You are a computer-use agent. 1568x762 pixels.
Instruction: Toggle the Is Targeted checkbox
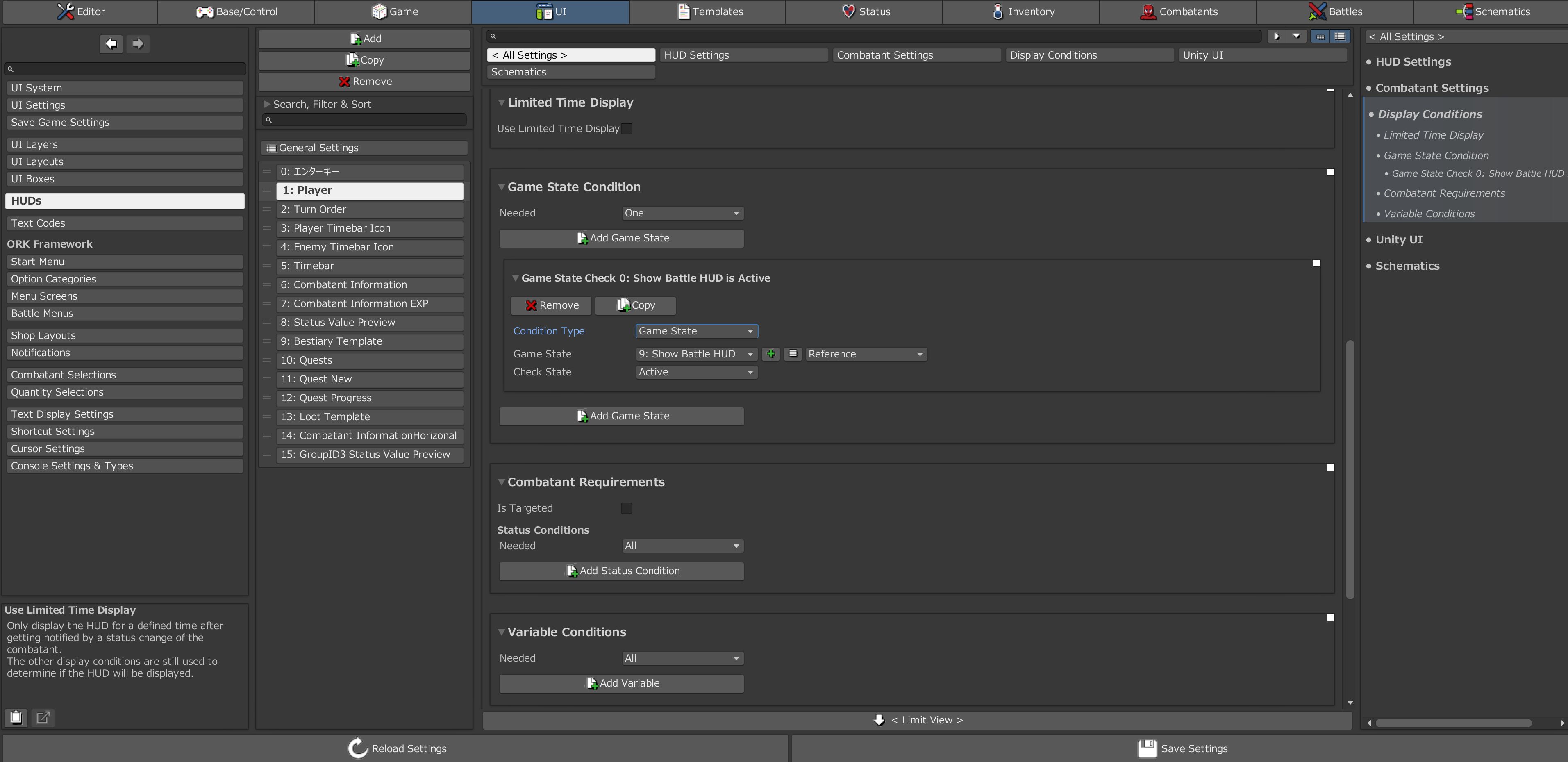pyautogui.click(x=626, y=508)
